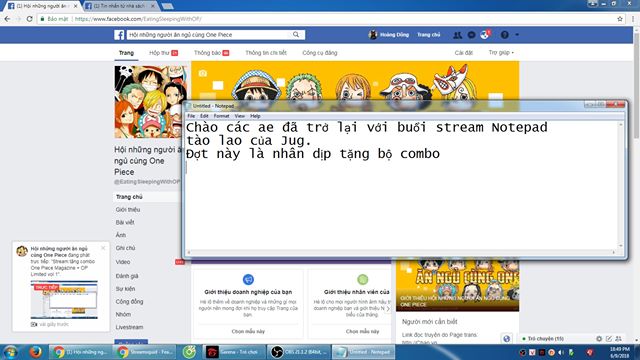Open Video in page sidebar
The width and height of the screenshot is (640, 360).
(x=123, y=262)
